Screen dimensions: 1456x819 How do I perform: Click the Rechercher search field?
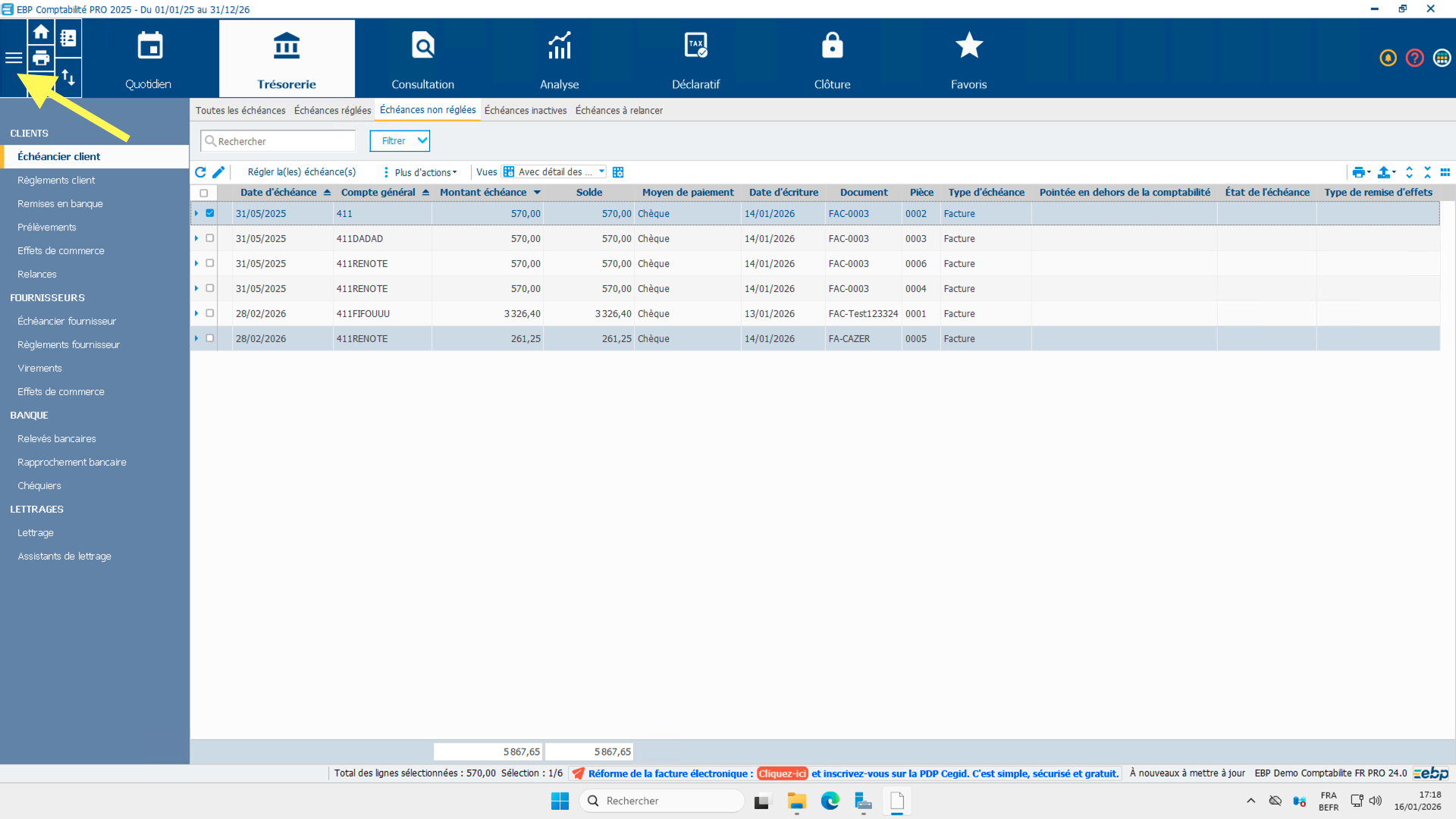point(281,141)
